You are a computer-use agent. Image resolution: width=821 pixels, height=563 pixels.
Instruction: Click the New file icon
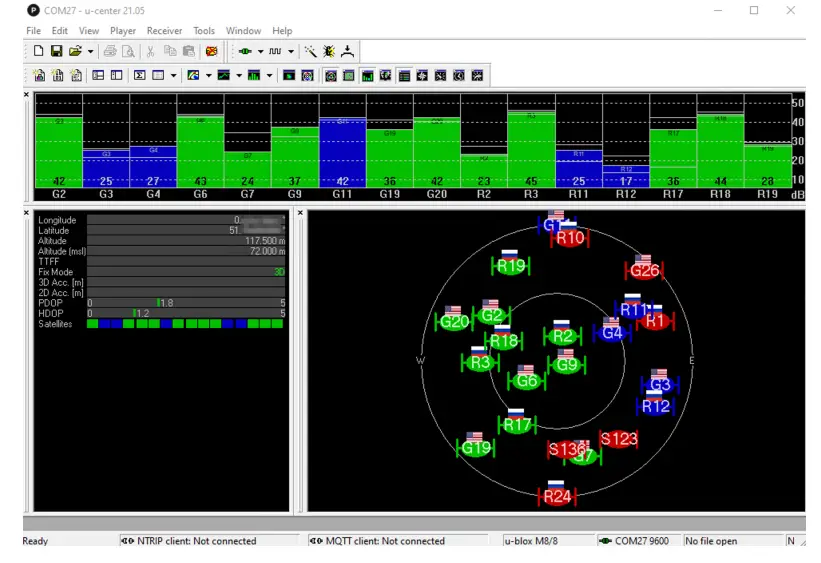(x=39, y=51)
